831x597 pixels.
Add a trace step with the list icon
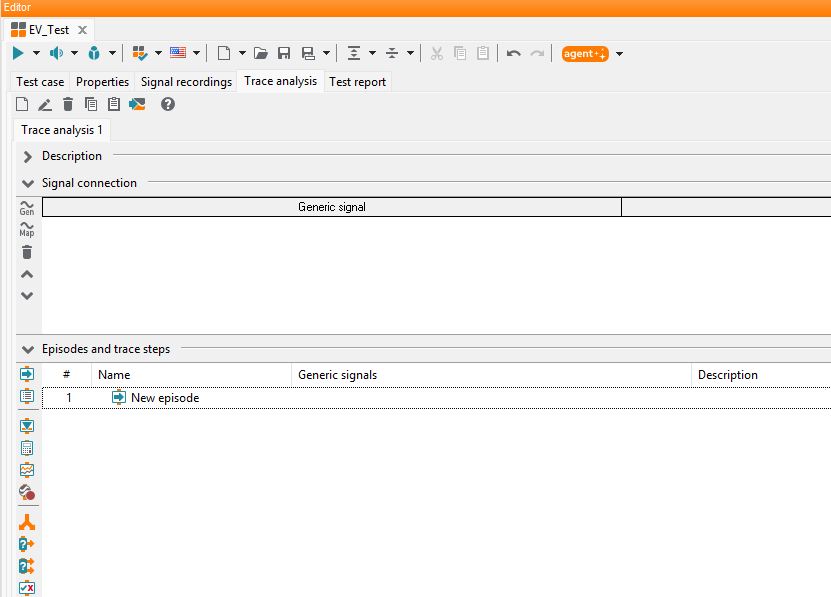27,396
